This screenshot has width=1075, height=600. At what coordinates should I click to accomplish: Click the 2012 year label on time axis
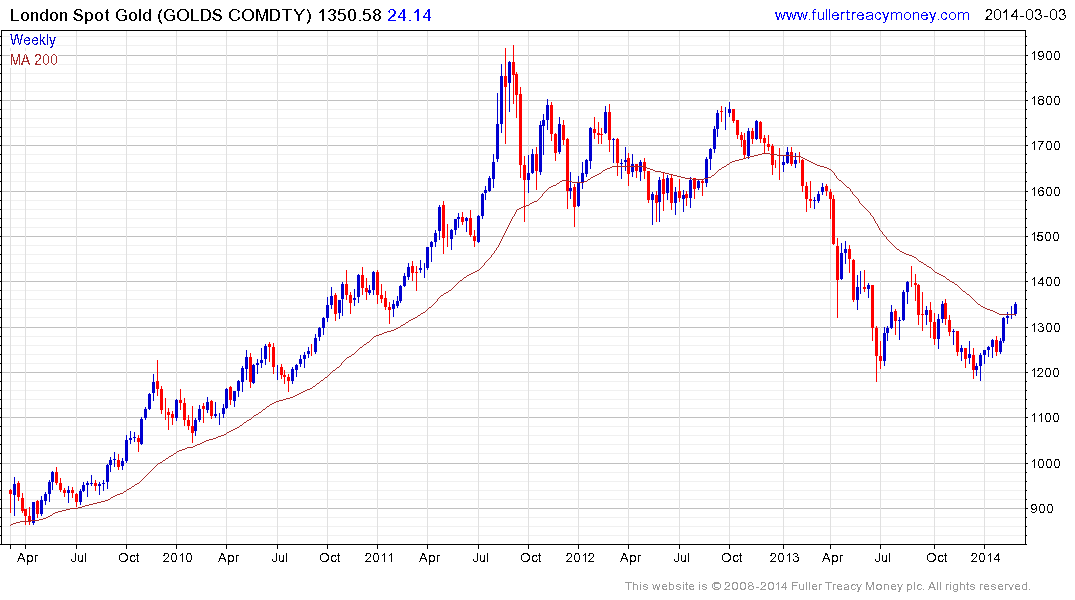tap(580, 557)
